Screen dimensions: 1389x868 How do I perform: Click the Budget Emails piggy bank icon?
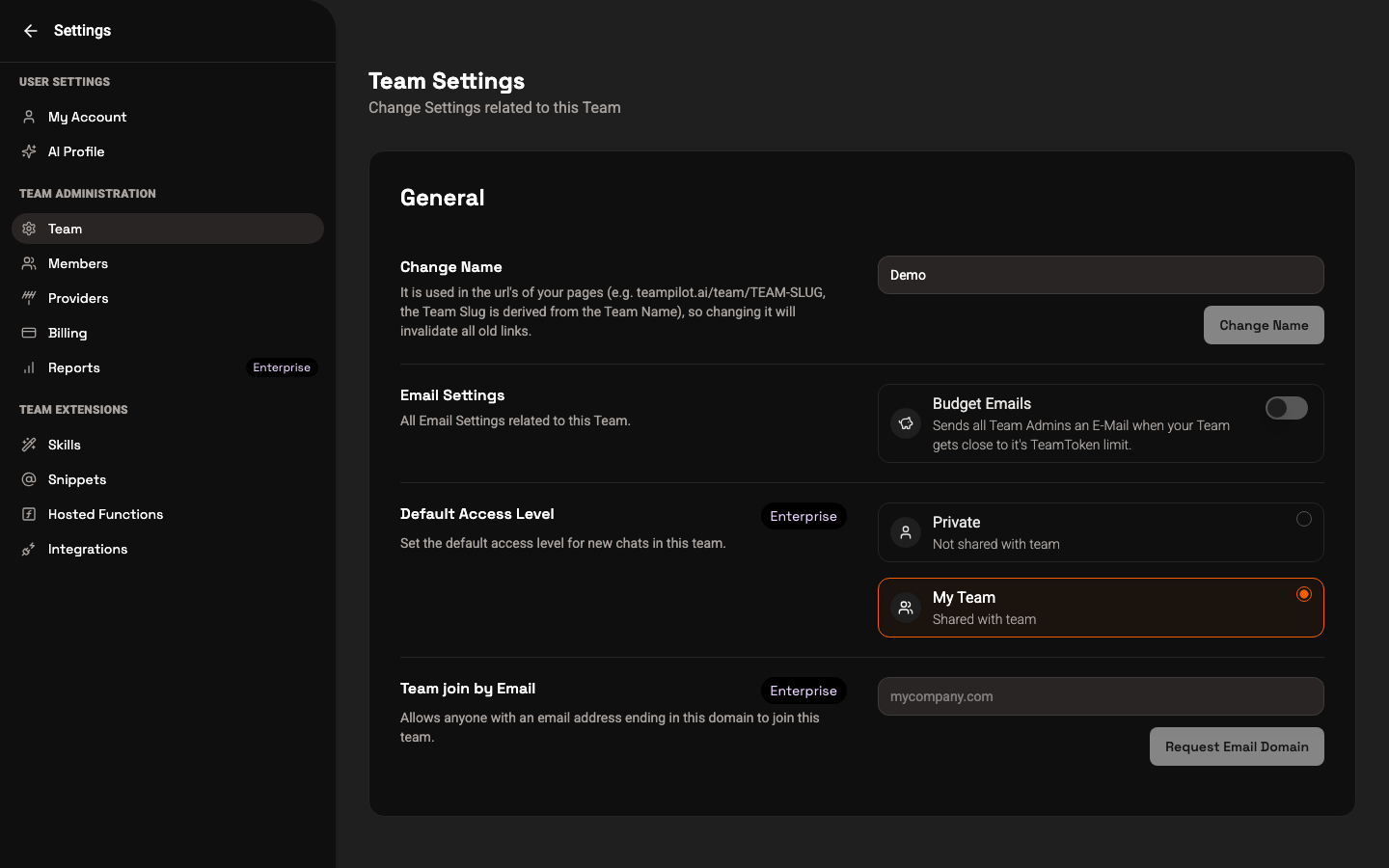click(906, 423)
